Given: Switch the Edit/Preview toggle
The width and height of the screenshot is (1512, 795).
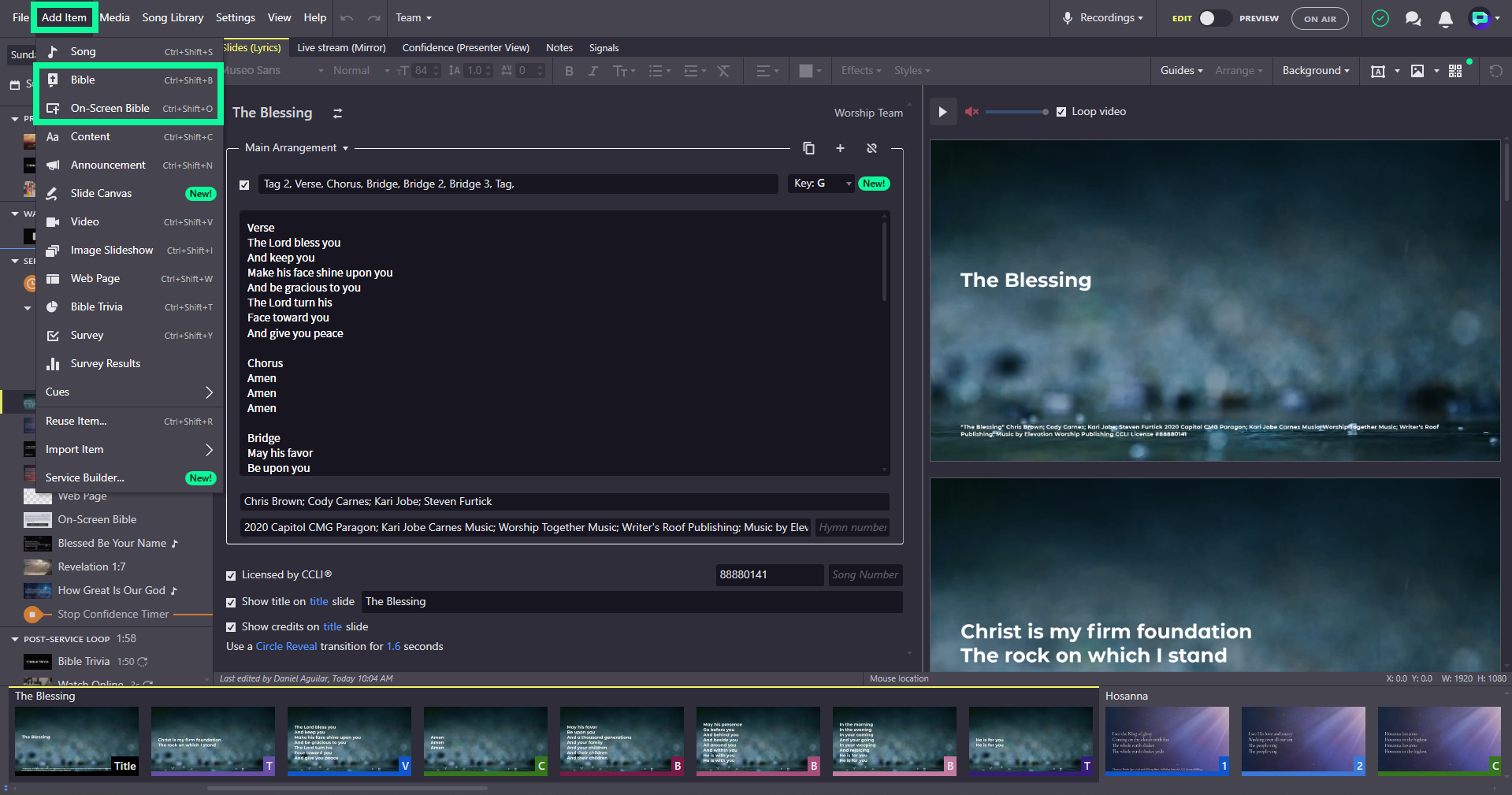Looking at the screenshot, I should point(1214,18).
